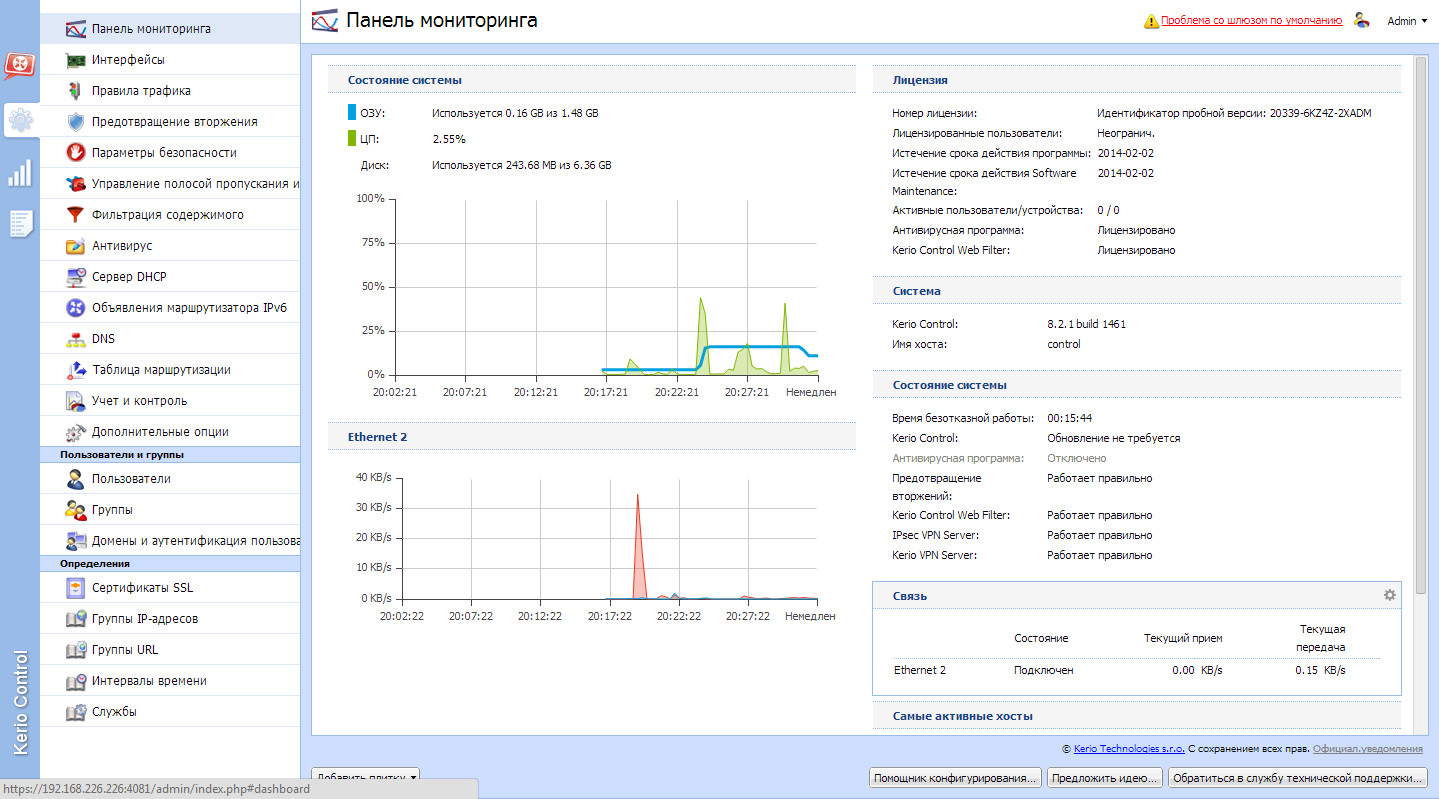
Task: Click the Ethernet 2 row in Связь table
Action: pos(1136,670)
